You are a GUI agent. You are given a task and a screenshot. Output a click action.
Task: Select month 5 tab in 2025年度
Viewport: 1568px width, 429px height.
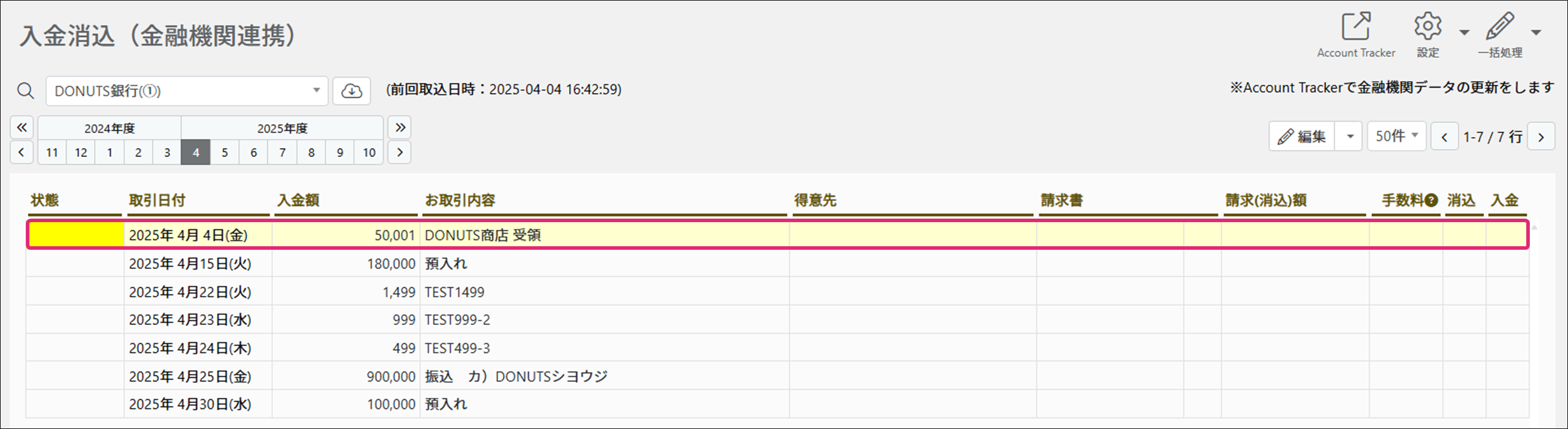click(x=225, y=153)
